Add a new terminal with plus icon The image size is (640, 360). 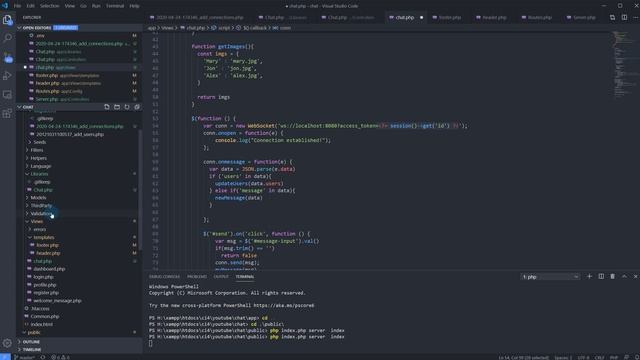coord(589,276)
